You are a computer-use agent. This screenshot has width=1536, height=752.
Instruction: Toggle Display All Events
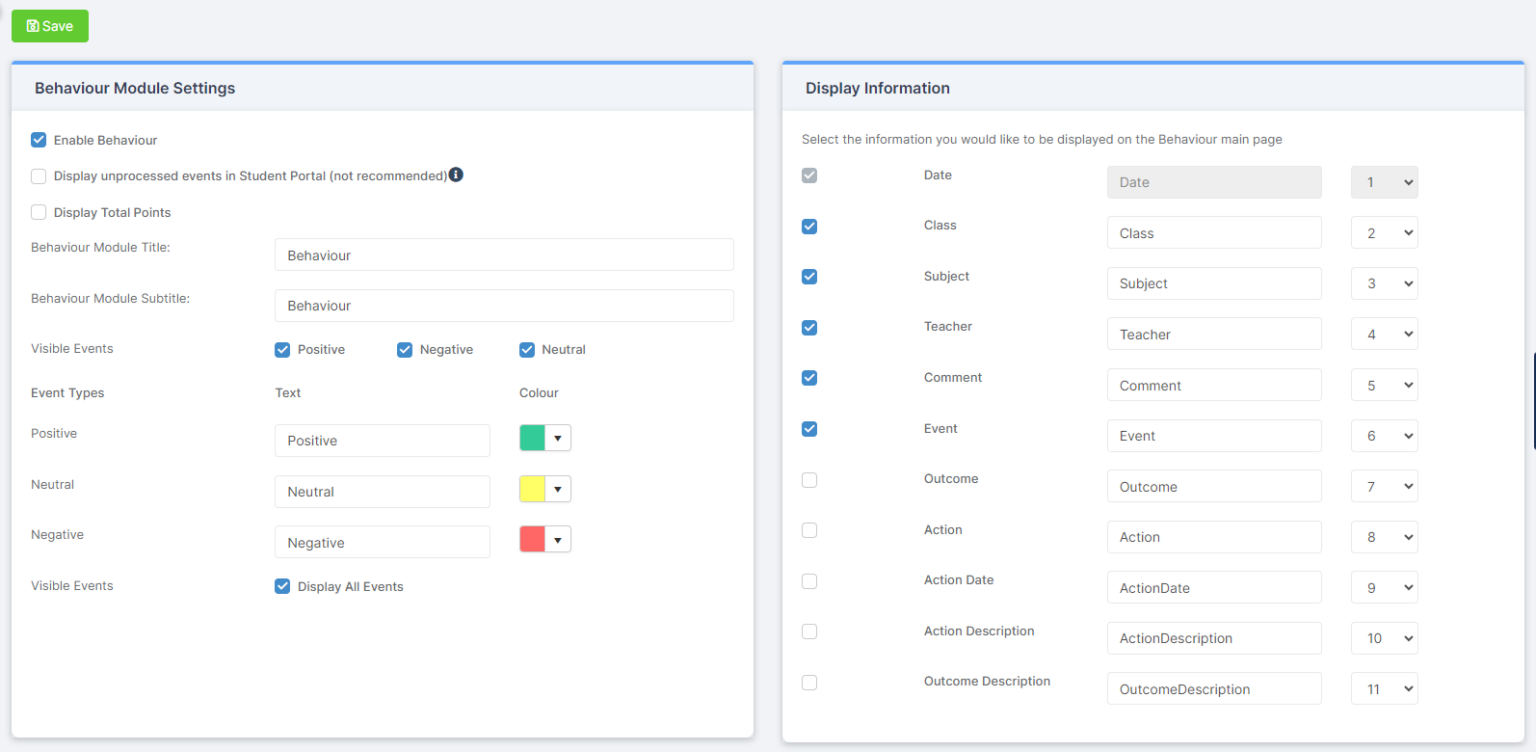tap(282, 586)
